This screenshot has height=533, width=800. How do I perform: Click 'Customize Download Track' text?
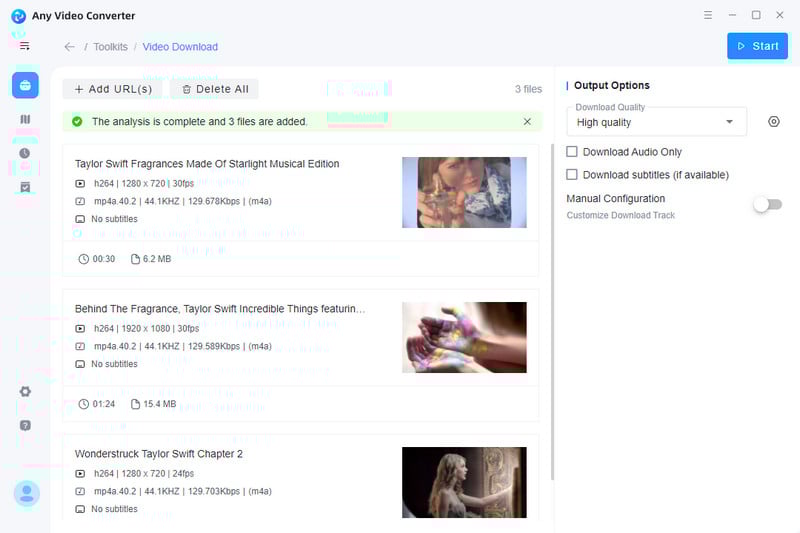620,215
